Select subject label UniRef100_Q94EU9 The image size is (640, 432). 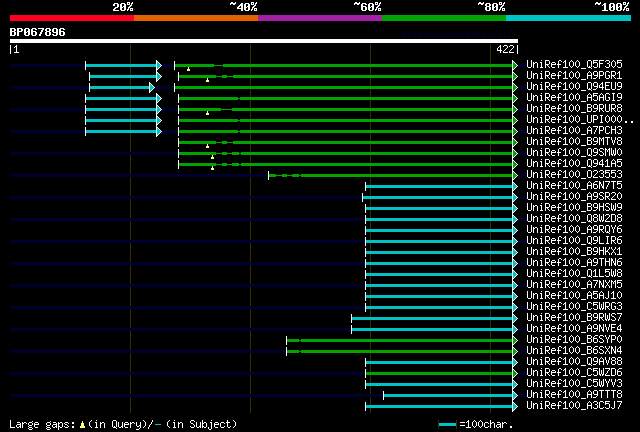574,86
